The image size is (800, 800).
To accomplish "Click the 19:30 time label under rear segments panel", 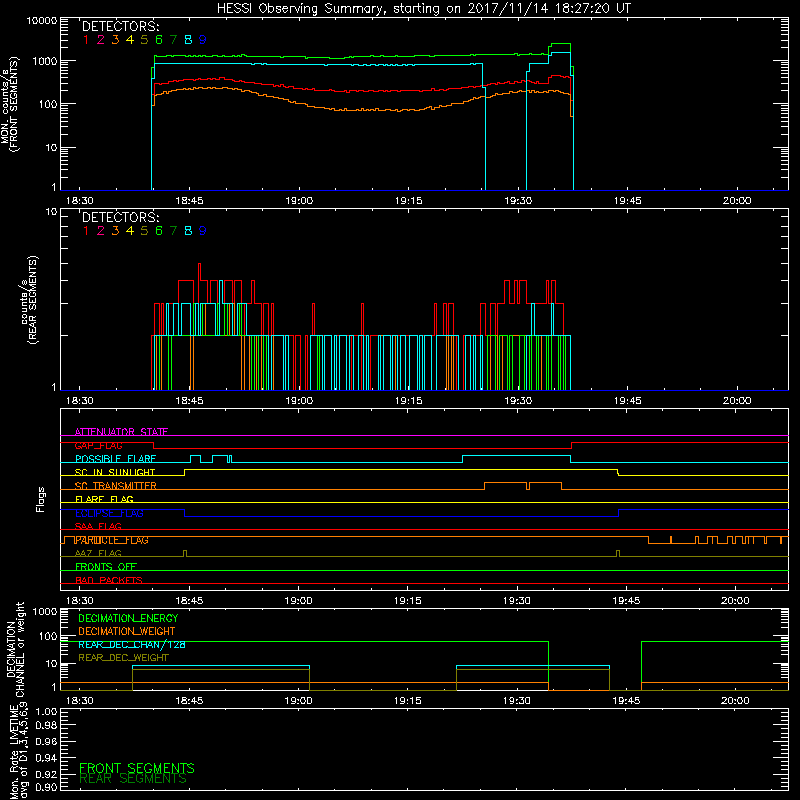I will tap(518, 401).
